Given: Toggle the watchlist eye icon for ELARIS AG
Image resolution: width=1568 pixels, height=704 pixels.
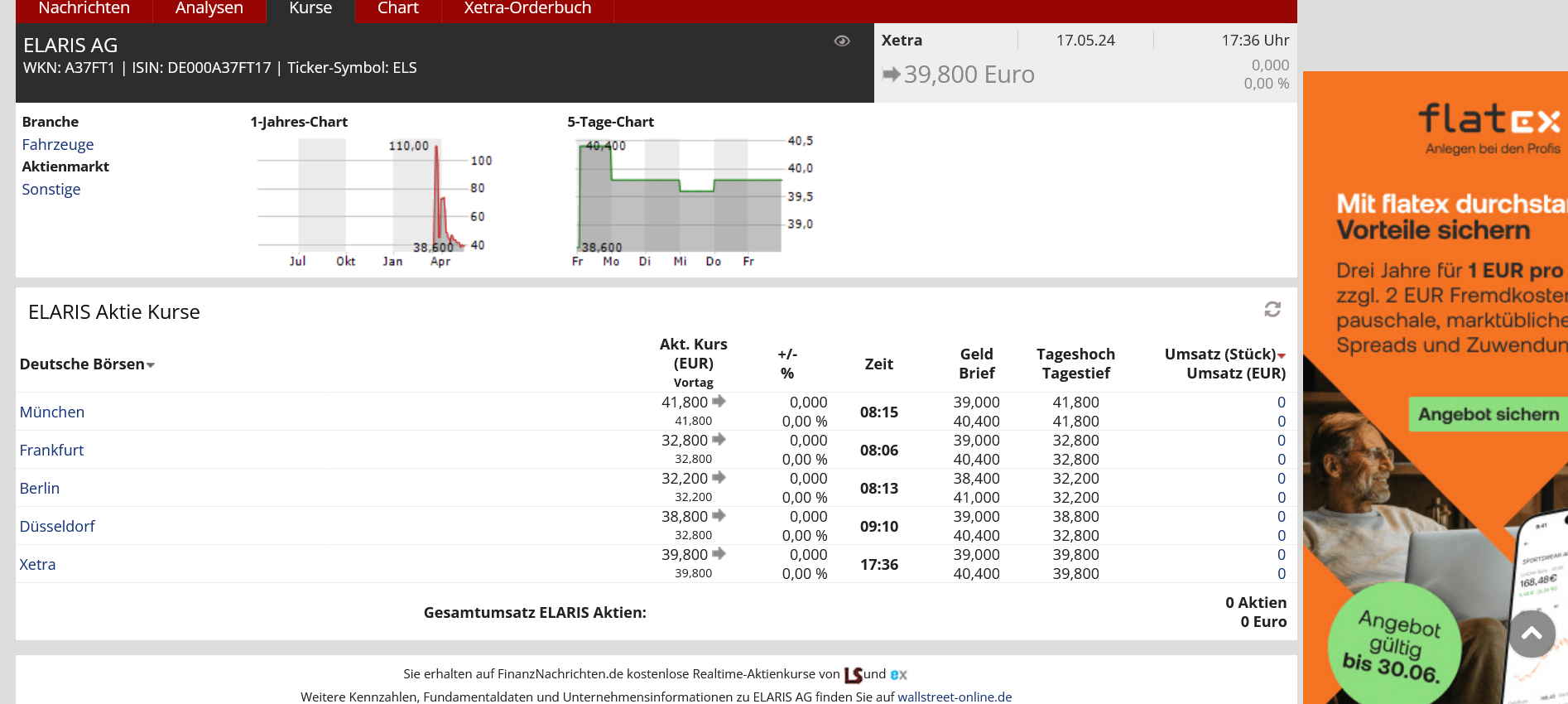Looking at the screenshot, I should tap(842, 41).
